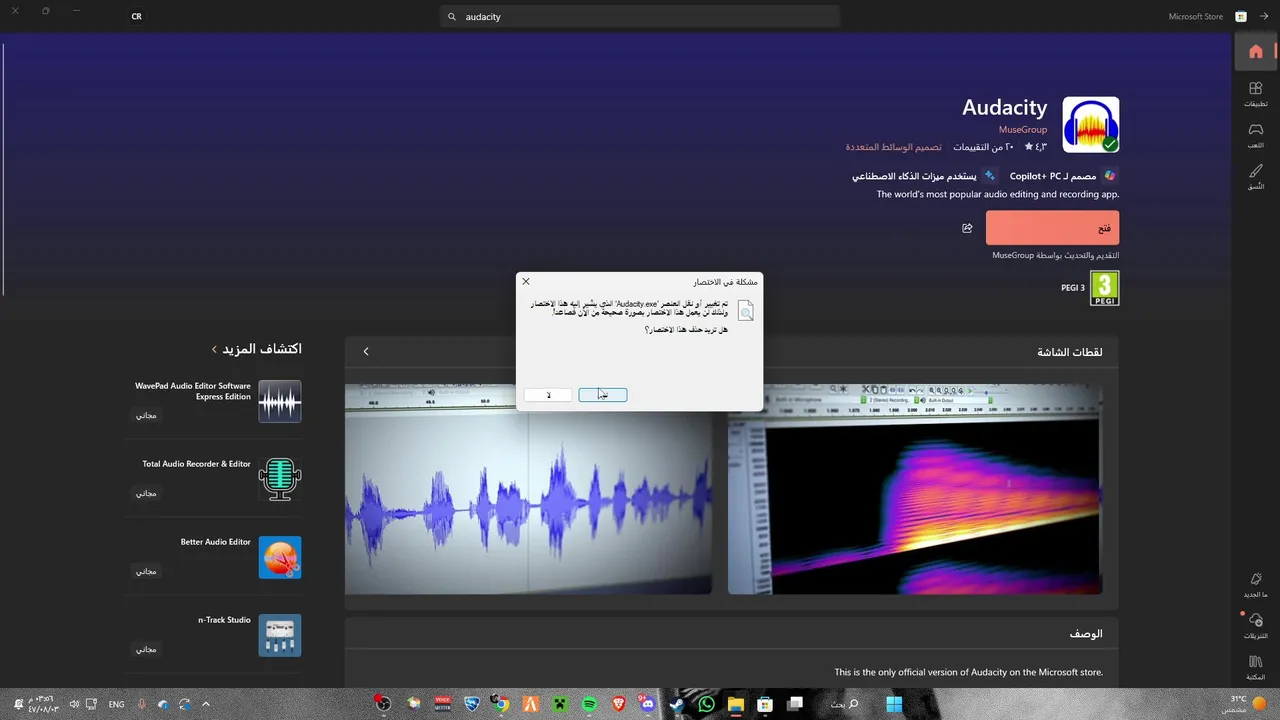Click the large salmon Open button for Audacity
The image size is (1280, 720).
tap(1052, 228)
